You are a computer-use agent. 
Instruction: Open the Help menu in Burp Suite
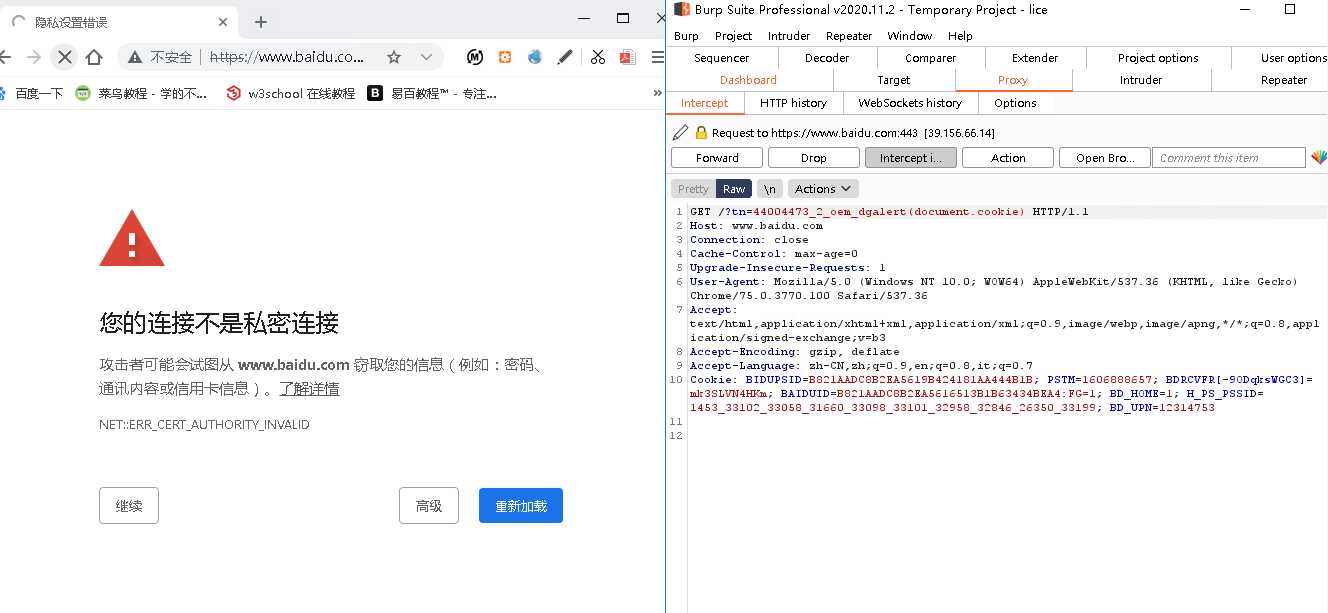(960, 36)
